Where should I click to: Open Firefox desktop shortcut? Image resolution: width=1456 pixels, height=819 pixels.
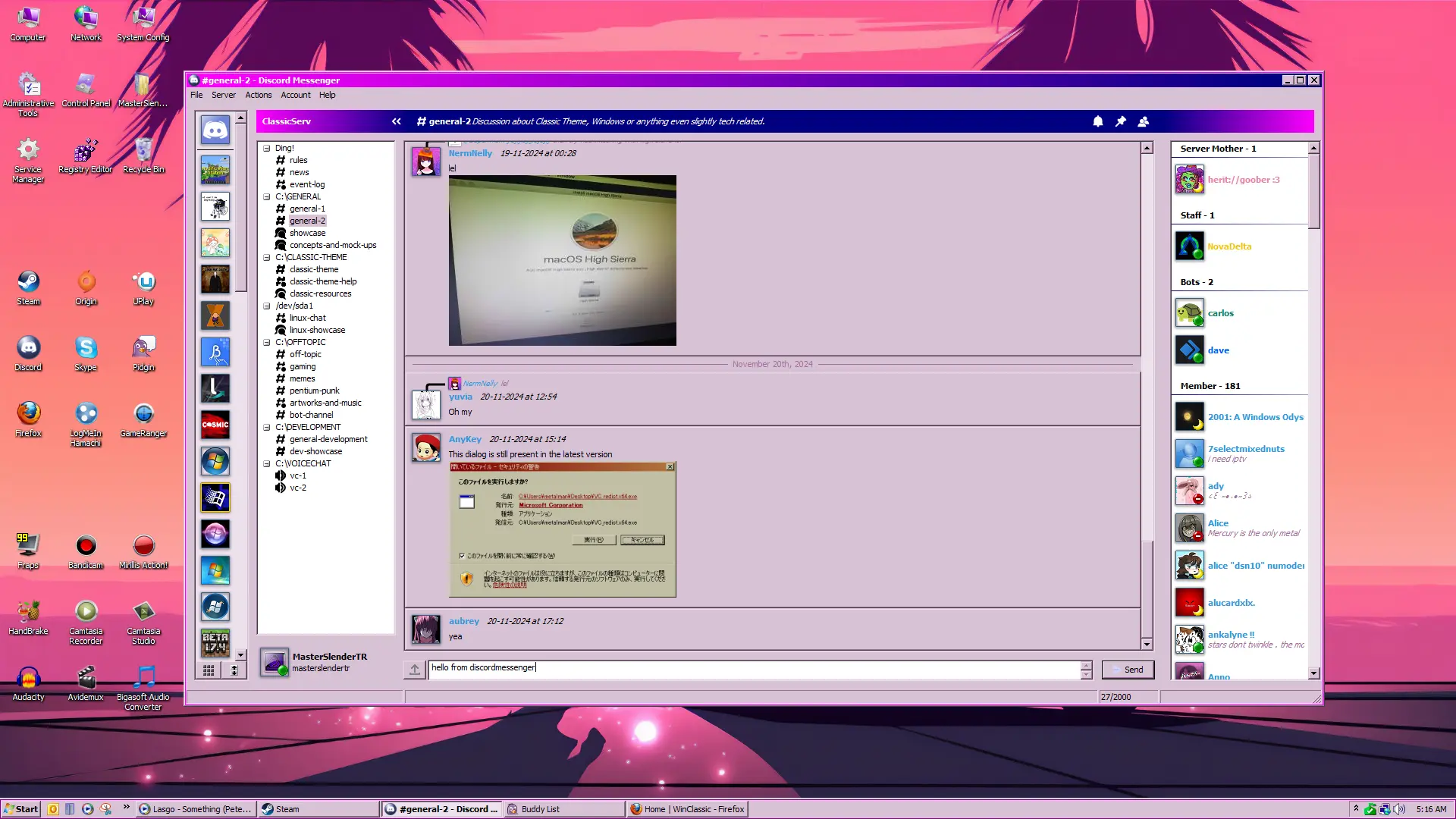(28, 420)
